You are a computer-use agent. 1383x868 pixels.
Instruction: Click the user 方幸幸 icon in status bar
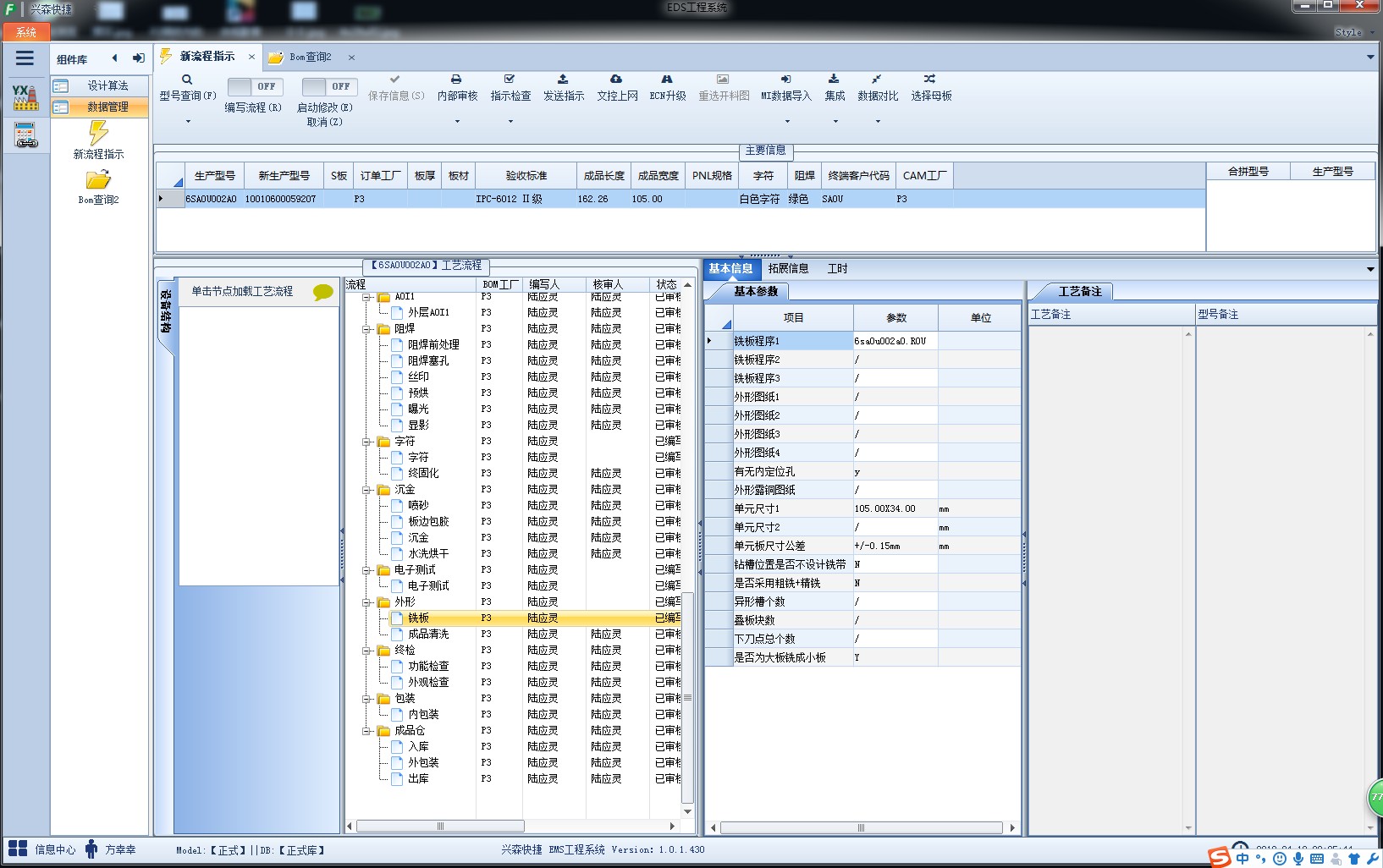[x=91, y=849]
